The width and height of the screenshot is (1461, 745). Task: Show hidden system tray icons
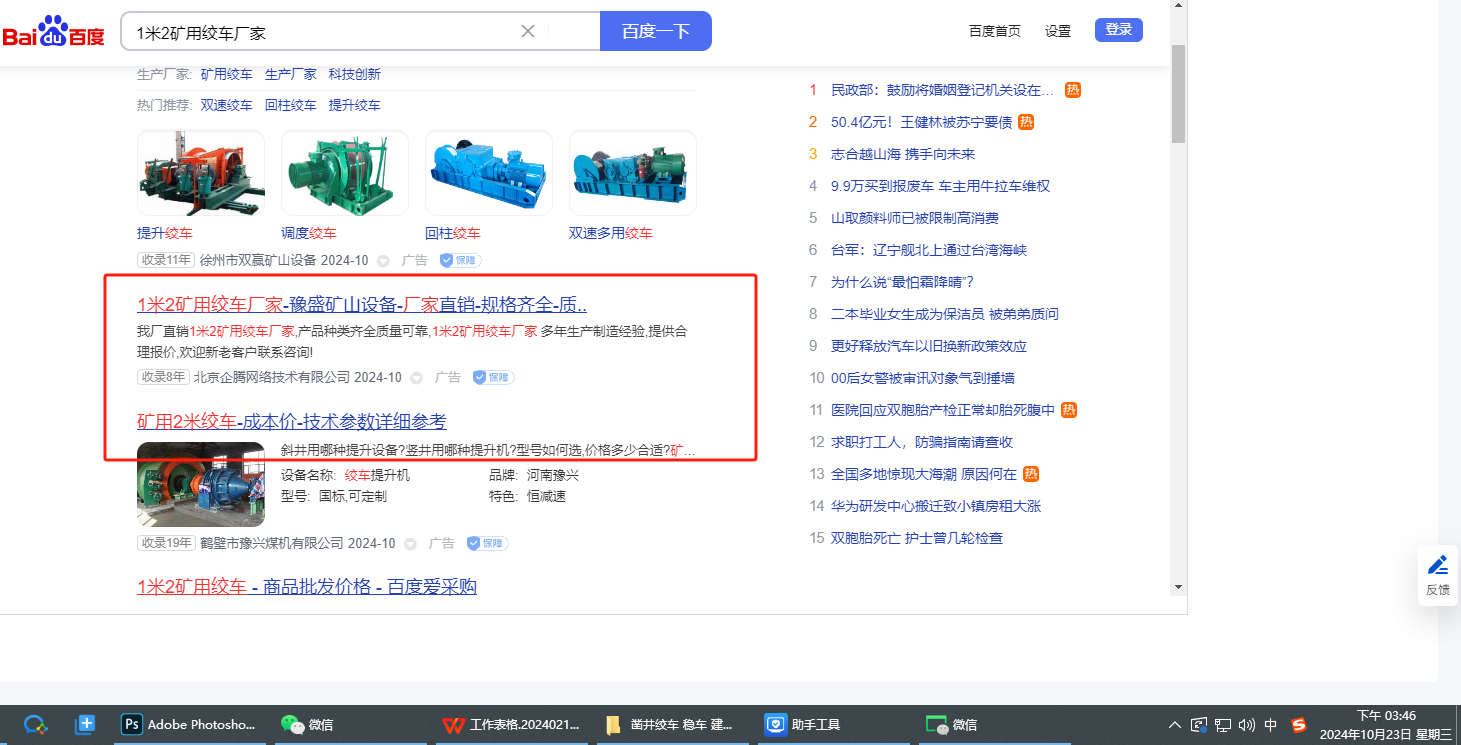coord(1174,724)
